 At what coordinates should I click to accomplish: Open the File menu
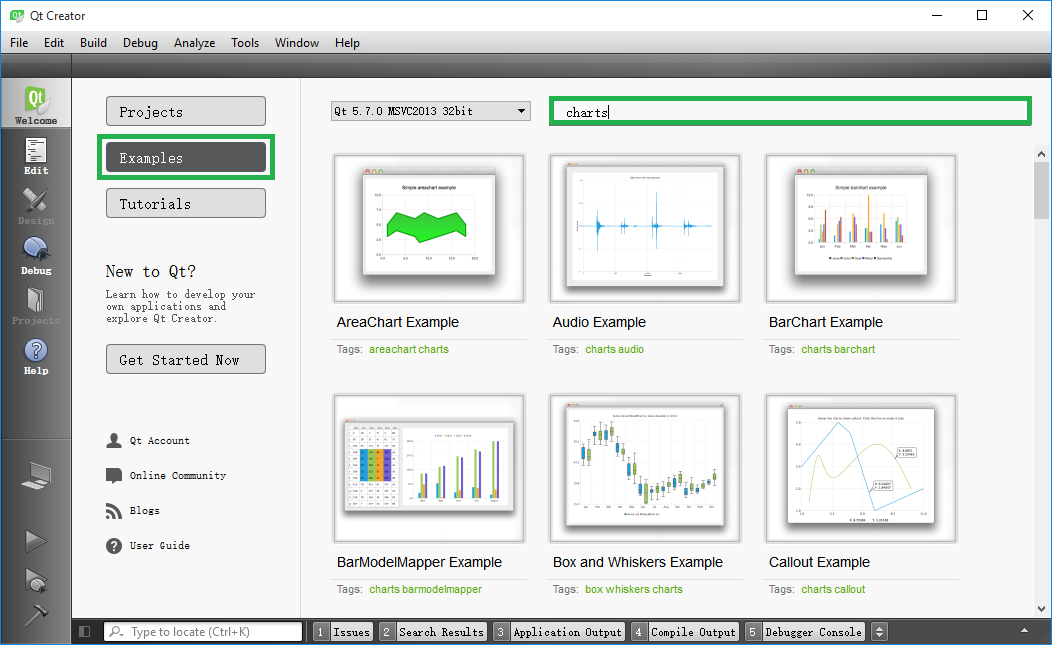click(19, 43)
